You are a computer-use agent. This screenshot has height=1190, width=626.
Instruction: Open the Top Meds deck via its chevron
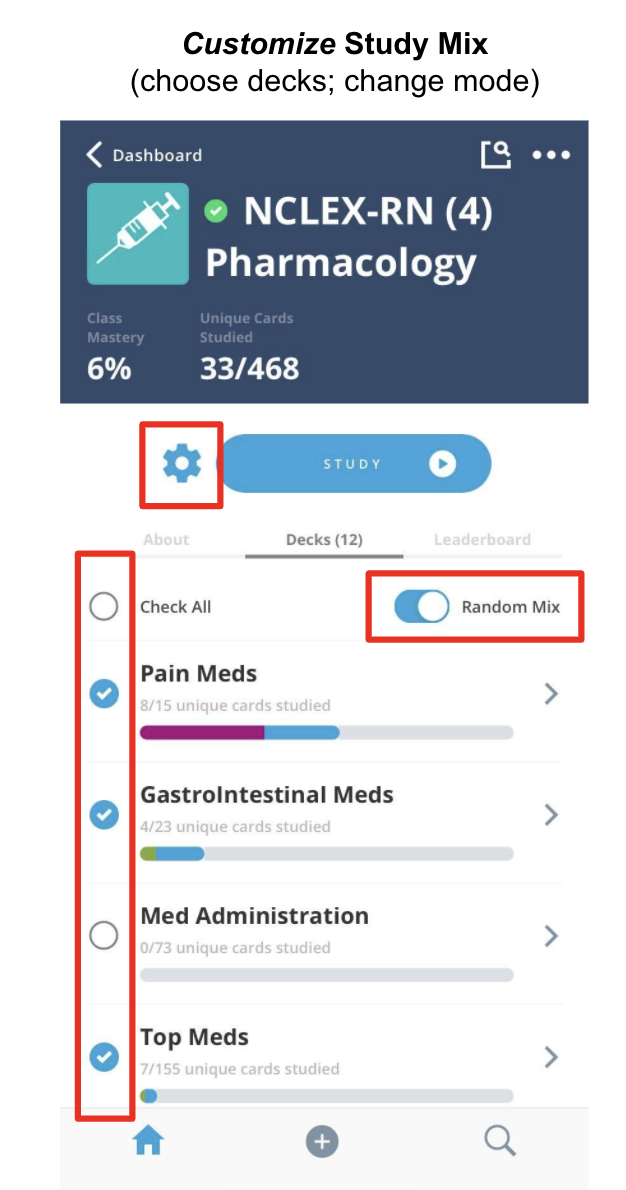[551, 1057]
